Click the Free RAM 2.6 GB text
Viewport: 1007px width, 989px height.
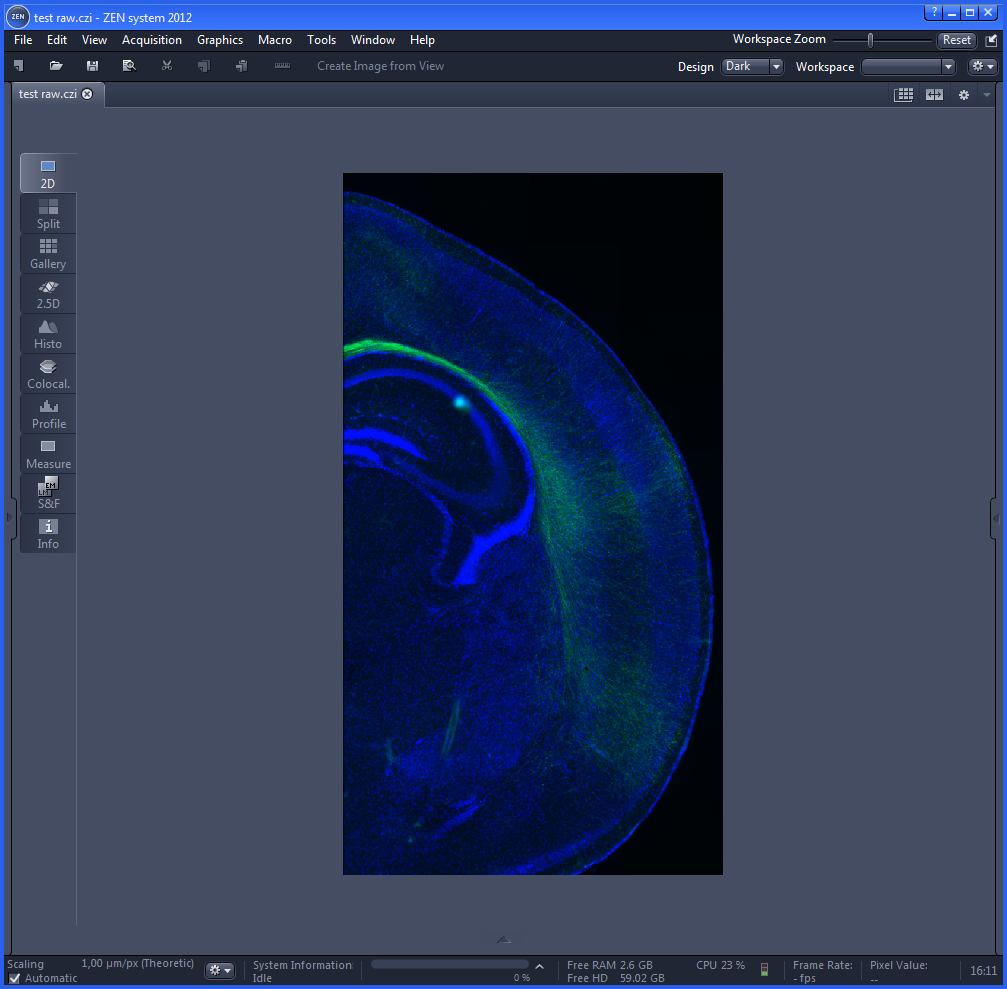click(609, 965)
